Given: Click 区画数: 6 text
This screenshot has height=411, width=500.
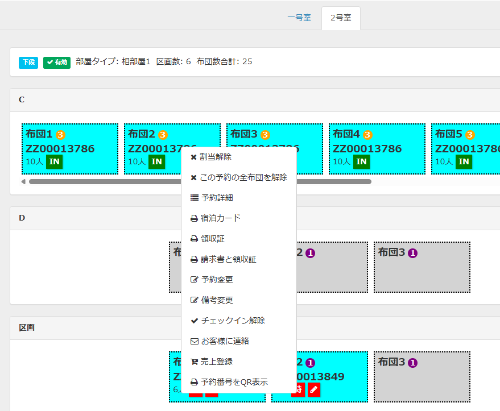Looking at the screenshot, I should (x=174, y=62).
